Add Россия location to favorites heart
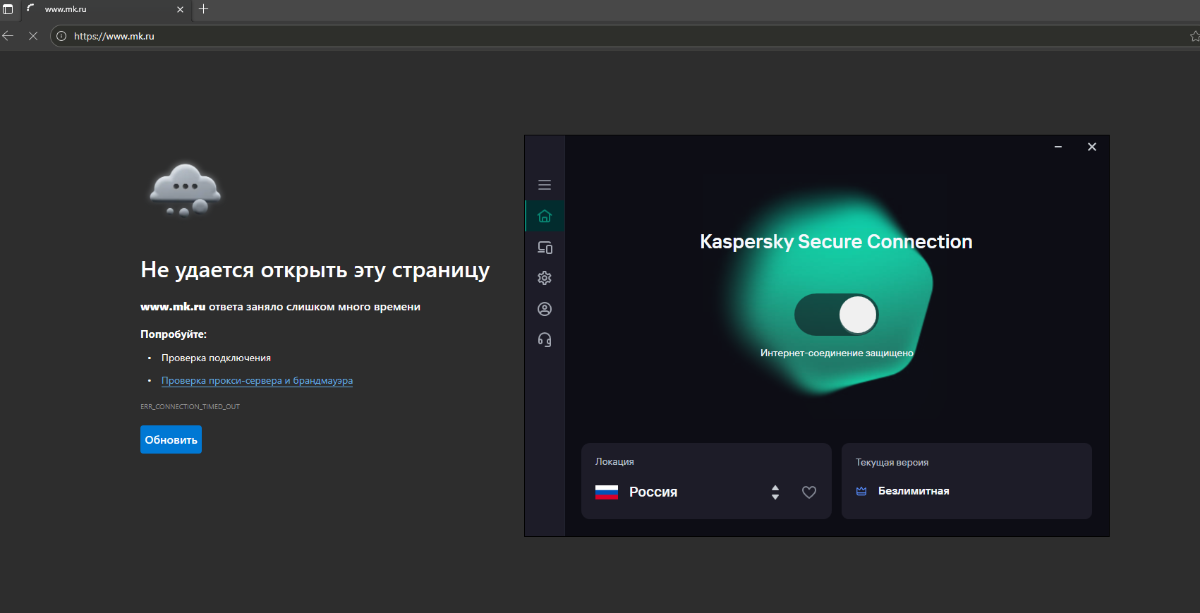This screenshot has width=1200, height=613. point(809,492)
